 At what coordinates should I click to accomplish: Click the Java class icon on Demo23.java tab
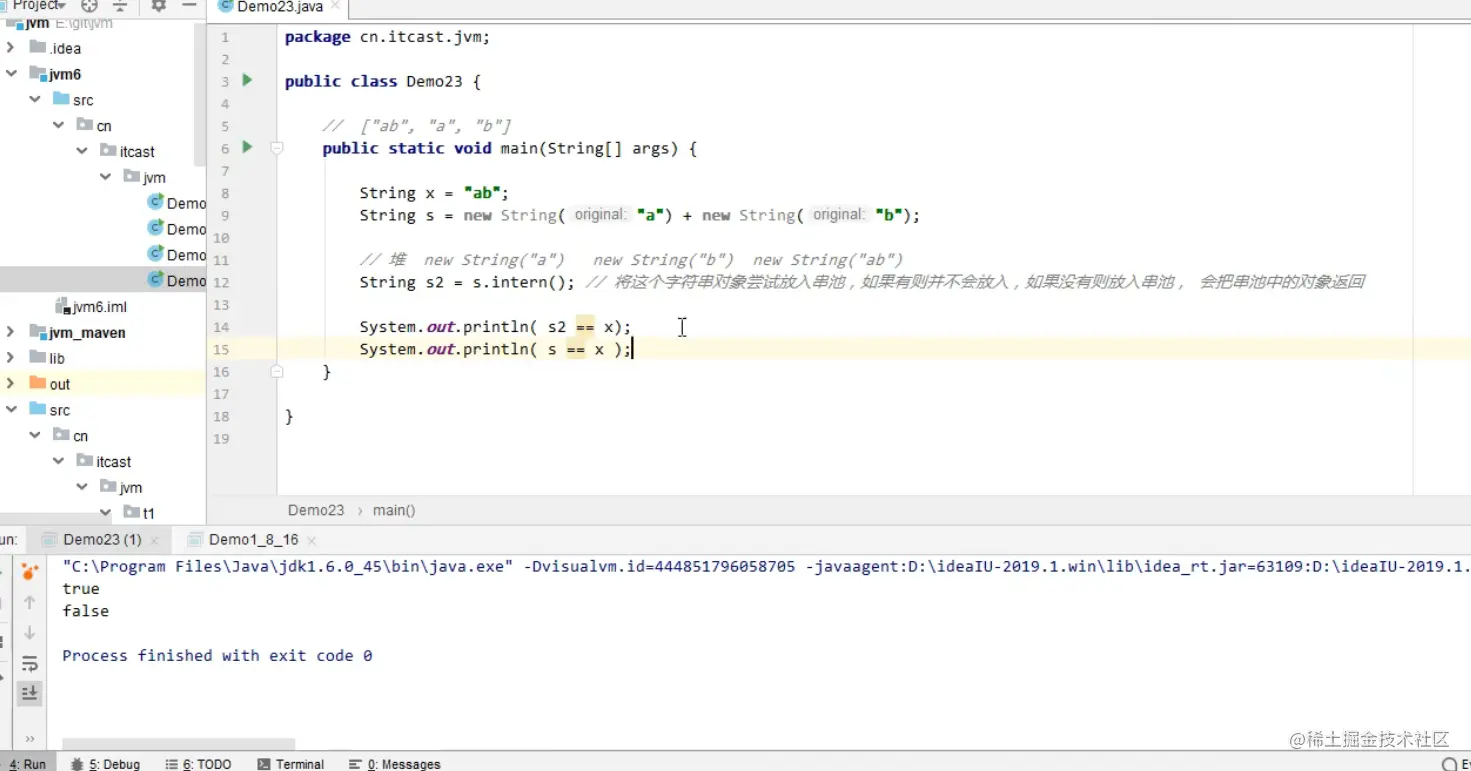[224, 7]
